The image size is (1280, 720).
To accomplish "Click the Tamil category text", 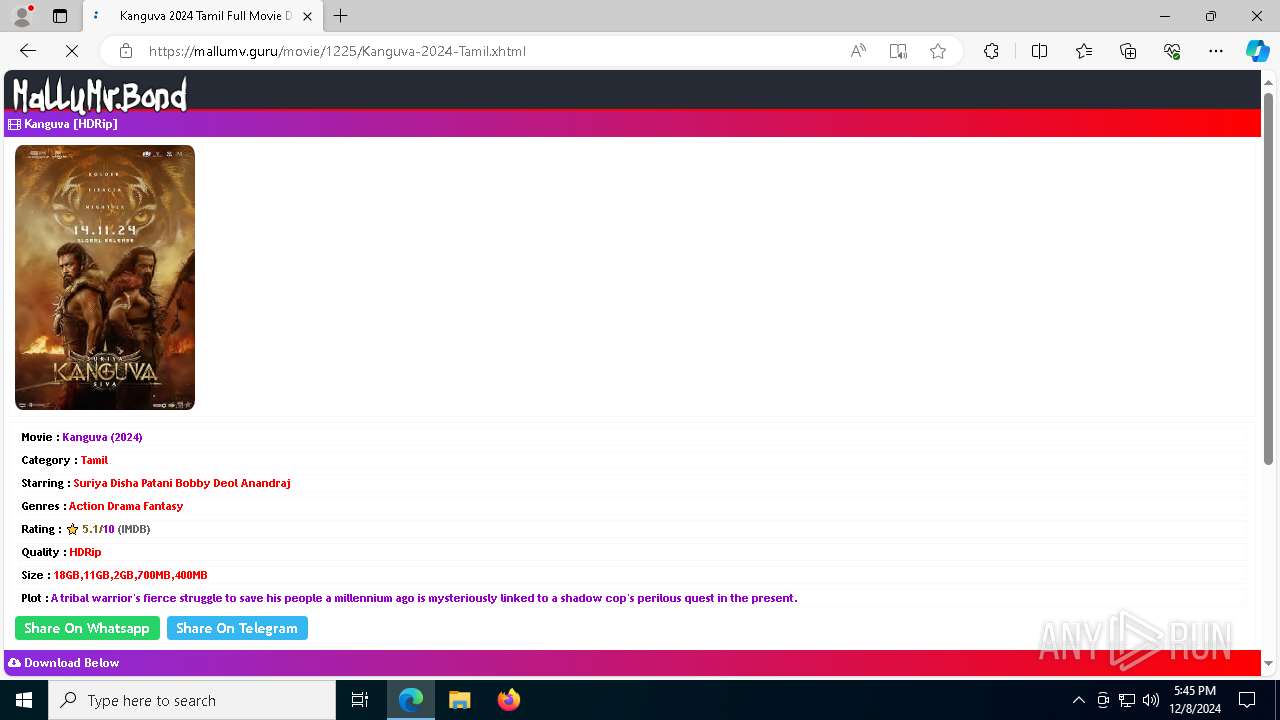I will click(94, 460).
